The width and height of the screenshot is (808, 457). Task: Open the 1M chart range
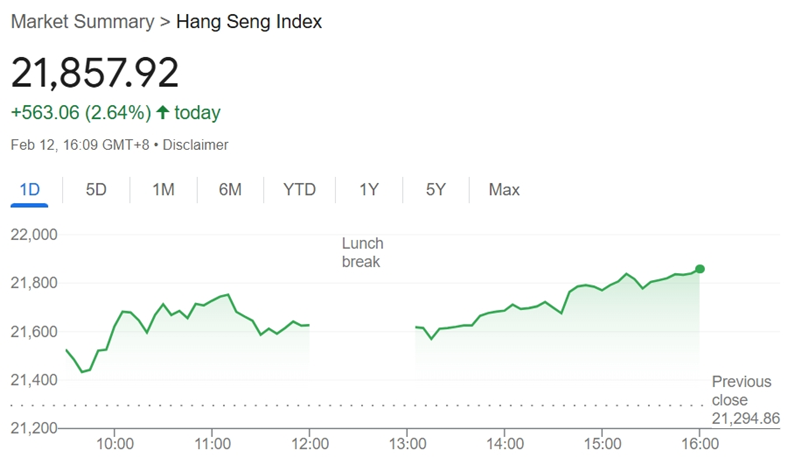pyautogui.click(x=163, y=190)
